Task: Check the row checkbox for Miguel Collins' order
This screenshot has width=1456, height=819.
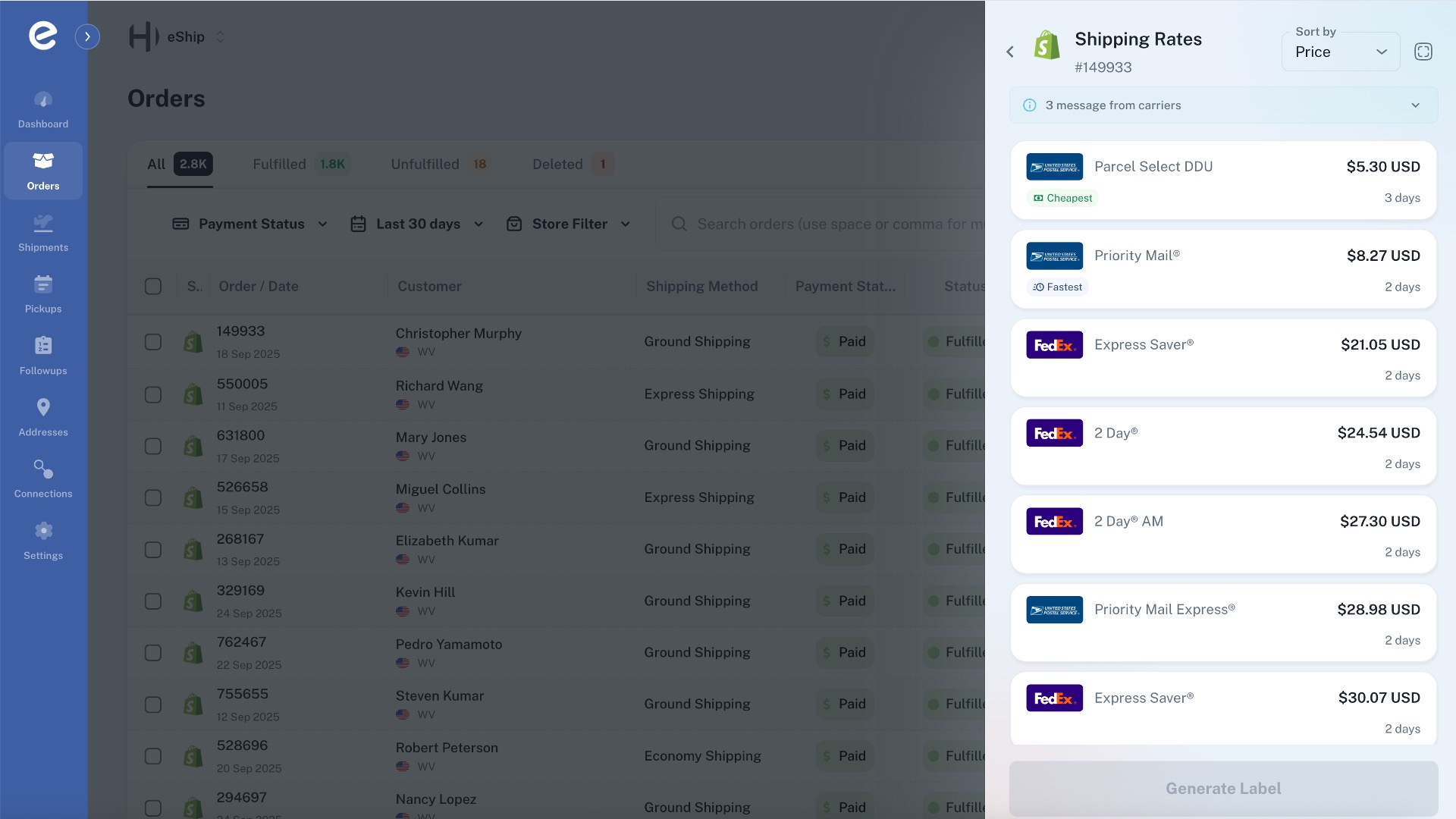Action: [x=152, y=497]
